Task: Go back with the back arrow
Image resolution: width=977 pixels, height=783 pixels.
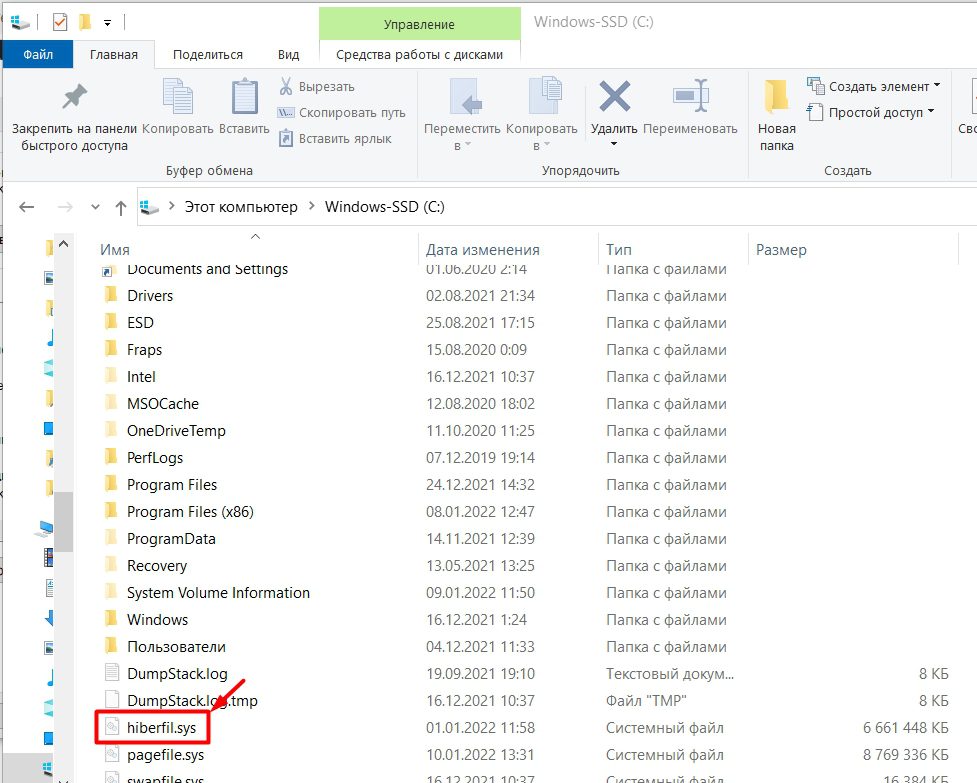Action: click(27, 207)
